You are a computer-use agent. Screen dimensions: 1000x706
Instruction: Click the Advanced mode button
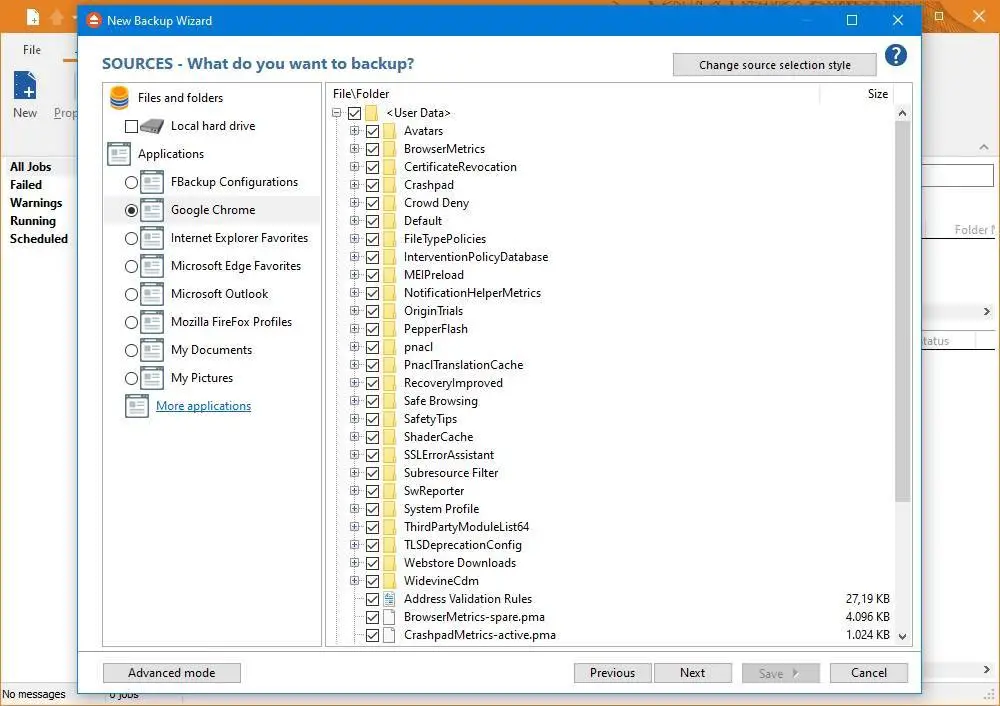[x=172, y=673]
